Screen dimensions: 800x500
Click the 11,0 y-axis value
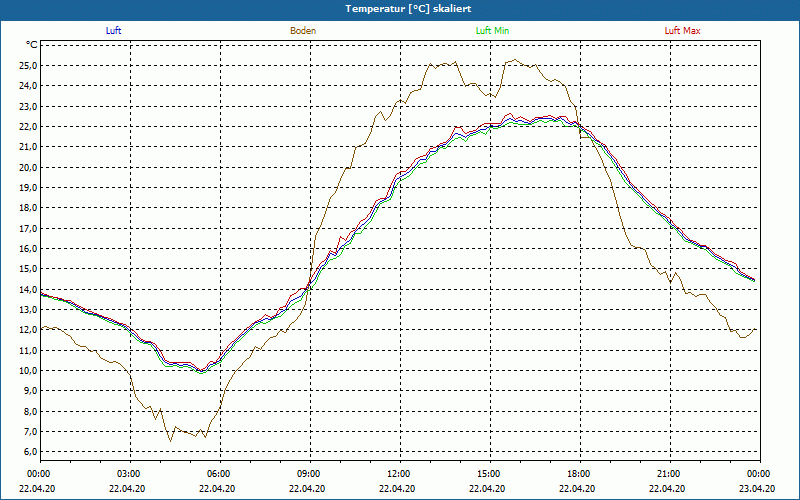pyautogui.click(x=29, y=350)
